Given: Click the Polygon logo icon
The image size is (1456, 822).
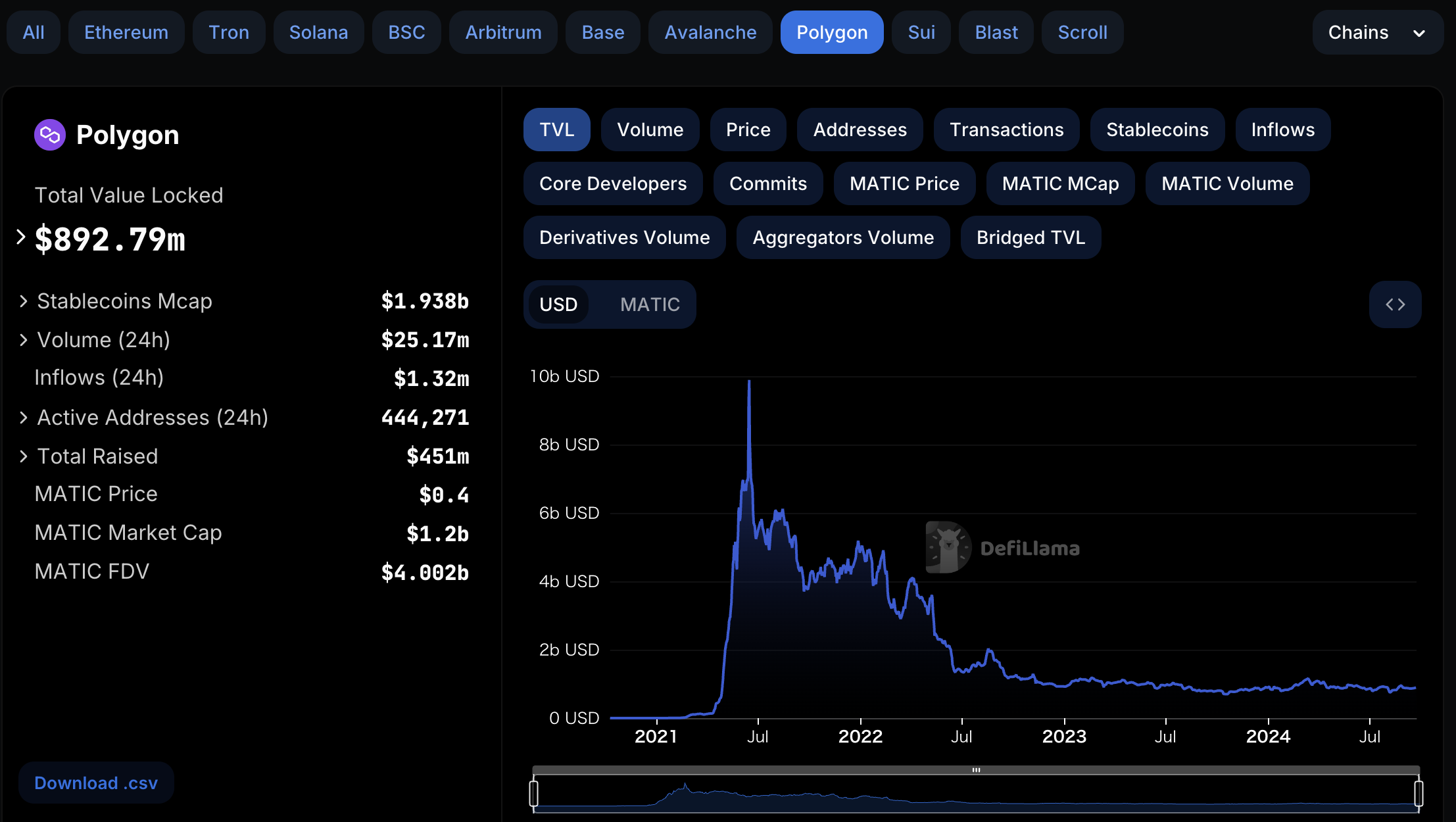Looking at the screenshot, I should pos(50,135).
